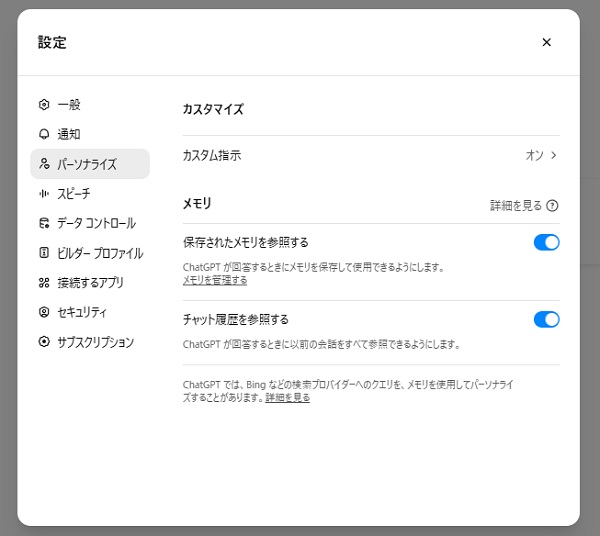Open the カスタム指示 settings row
The image size is (600, 536).
370,156
